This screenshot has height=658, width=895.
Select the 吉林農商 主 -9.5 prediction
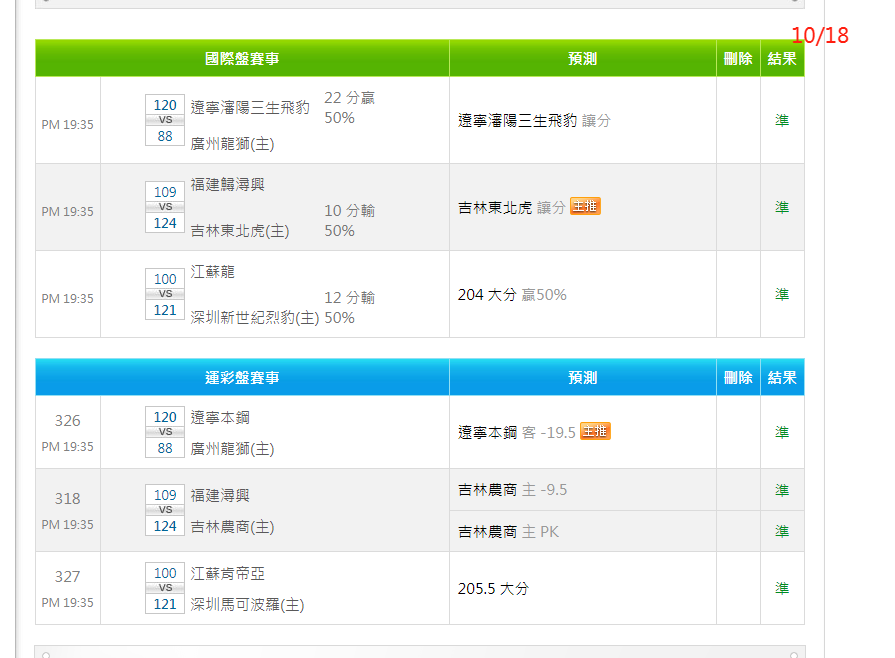pyautogui.click(x=513, y=490)
